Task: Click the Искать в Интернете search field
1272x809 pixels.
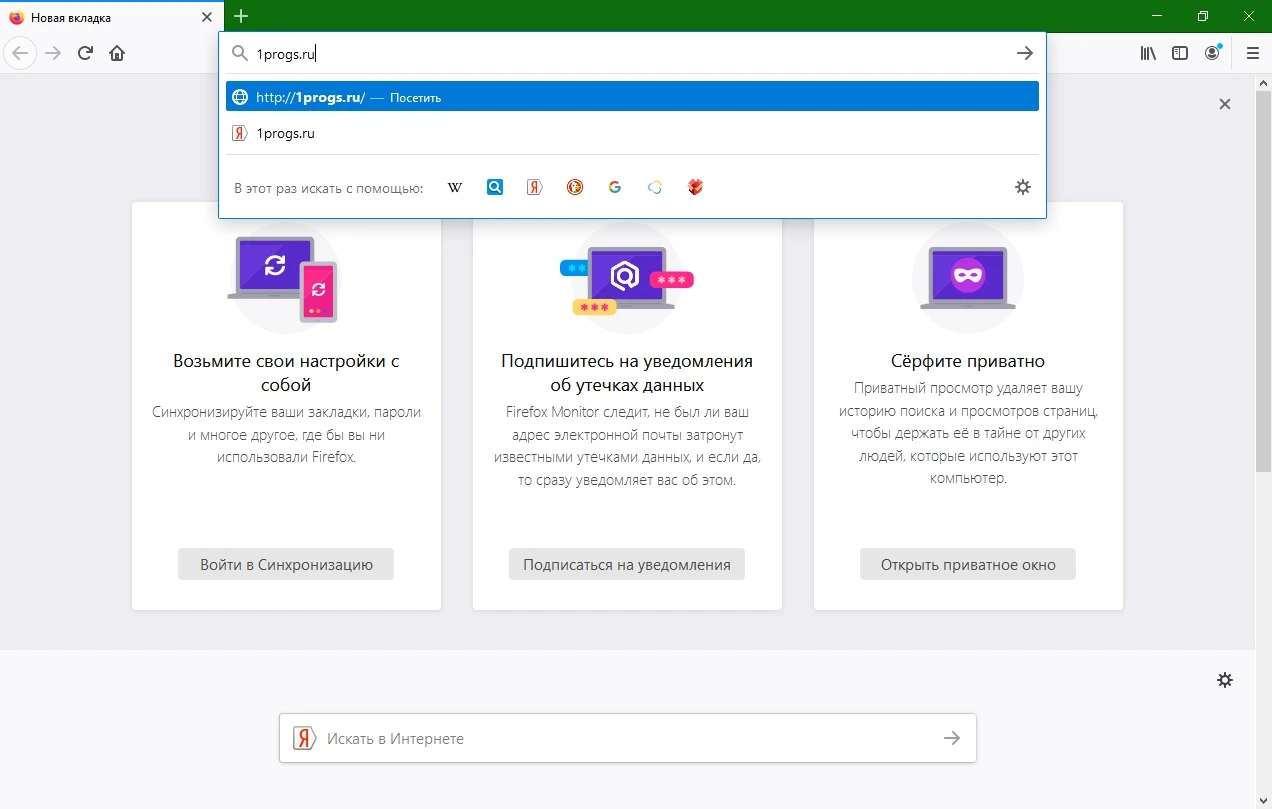Action: tap(627, 738)
